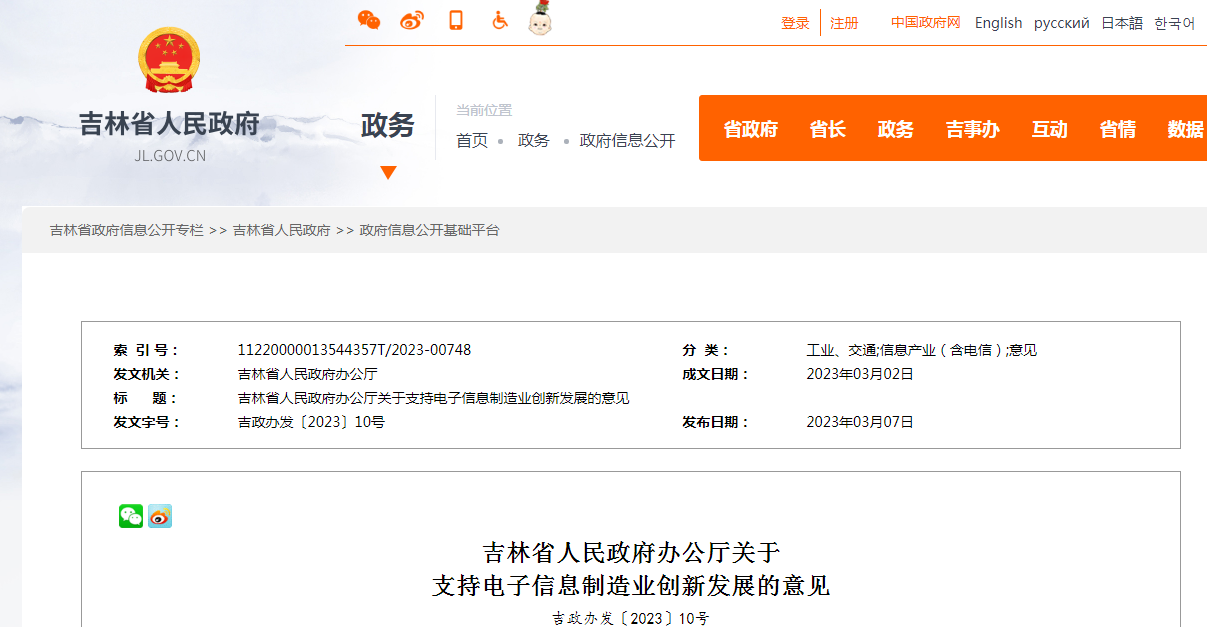
Task: Open 吉林省政府信息公开专栏 breadcrumb link
Action: (x=126, y=230)
